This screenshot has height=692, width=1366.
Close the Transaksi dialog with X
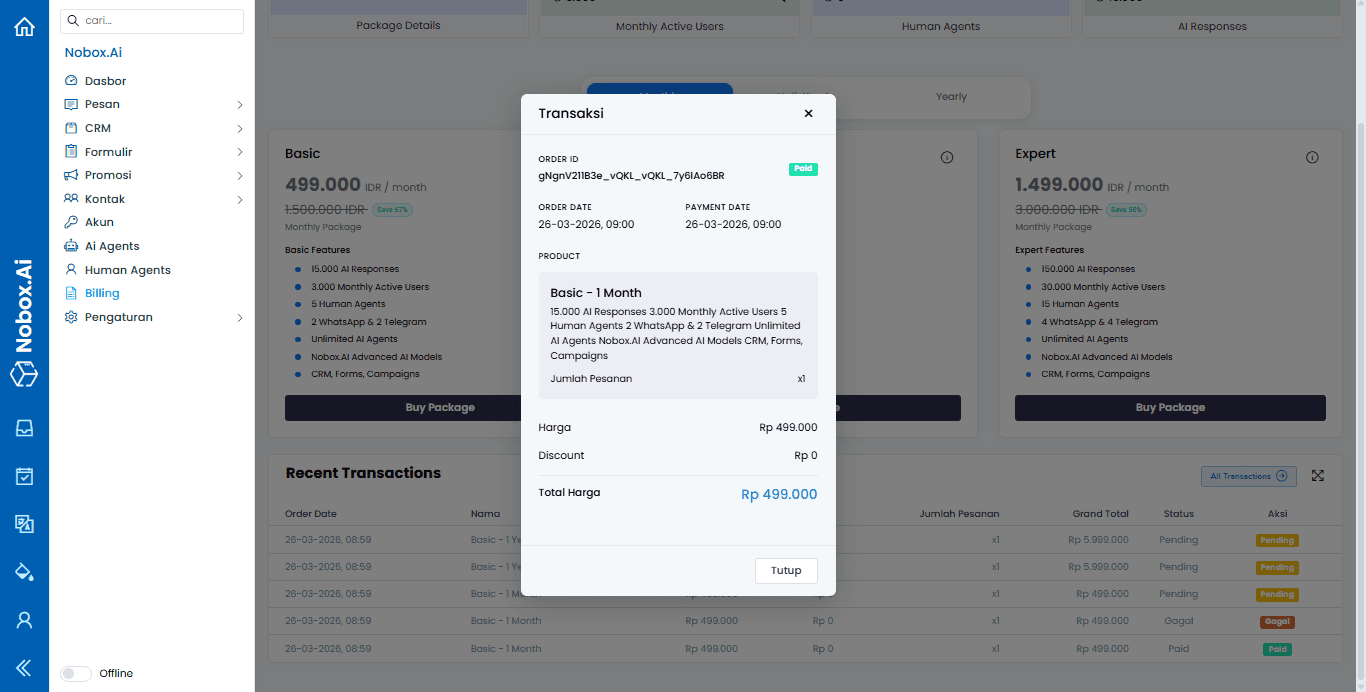coord(808,114)
